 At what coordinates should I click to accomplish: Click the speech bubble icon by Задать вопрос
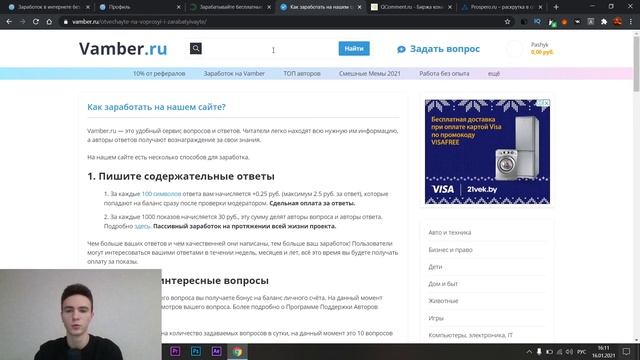point(401,49)
